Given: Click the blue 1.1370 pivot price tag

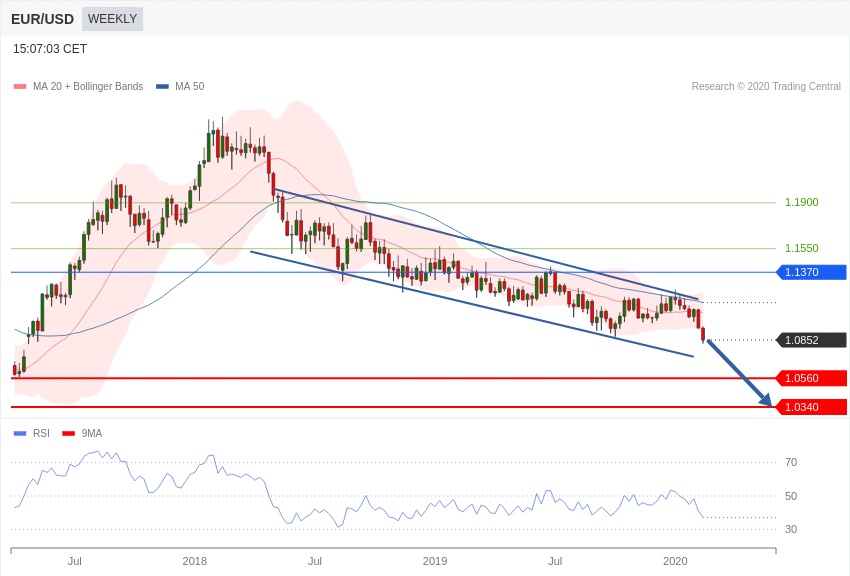Looking at the screenshot, I should click(x=811, y=272).
